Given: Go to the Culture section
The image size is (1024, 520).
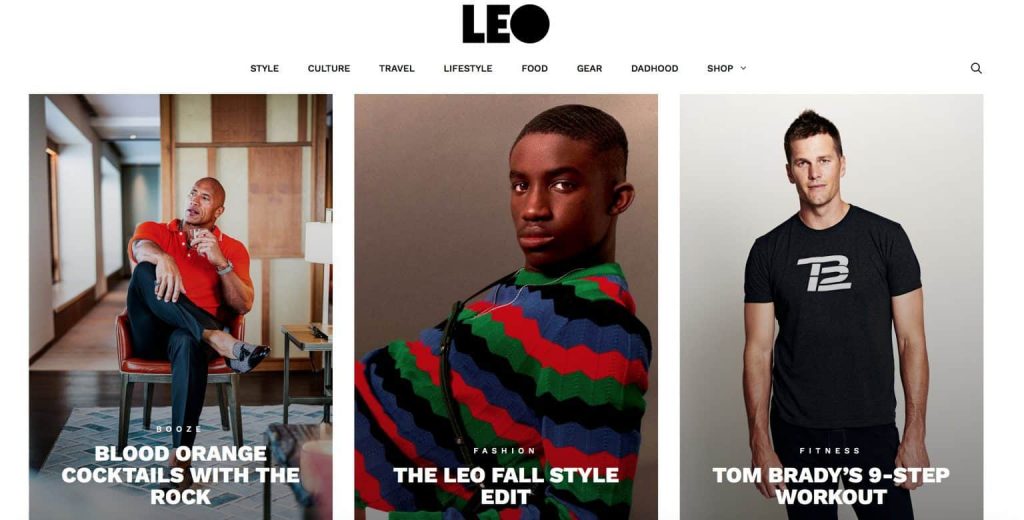Looking at the screenshot, I should [328, 68].
